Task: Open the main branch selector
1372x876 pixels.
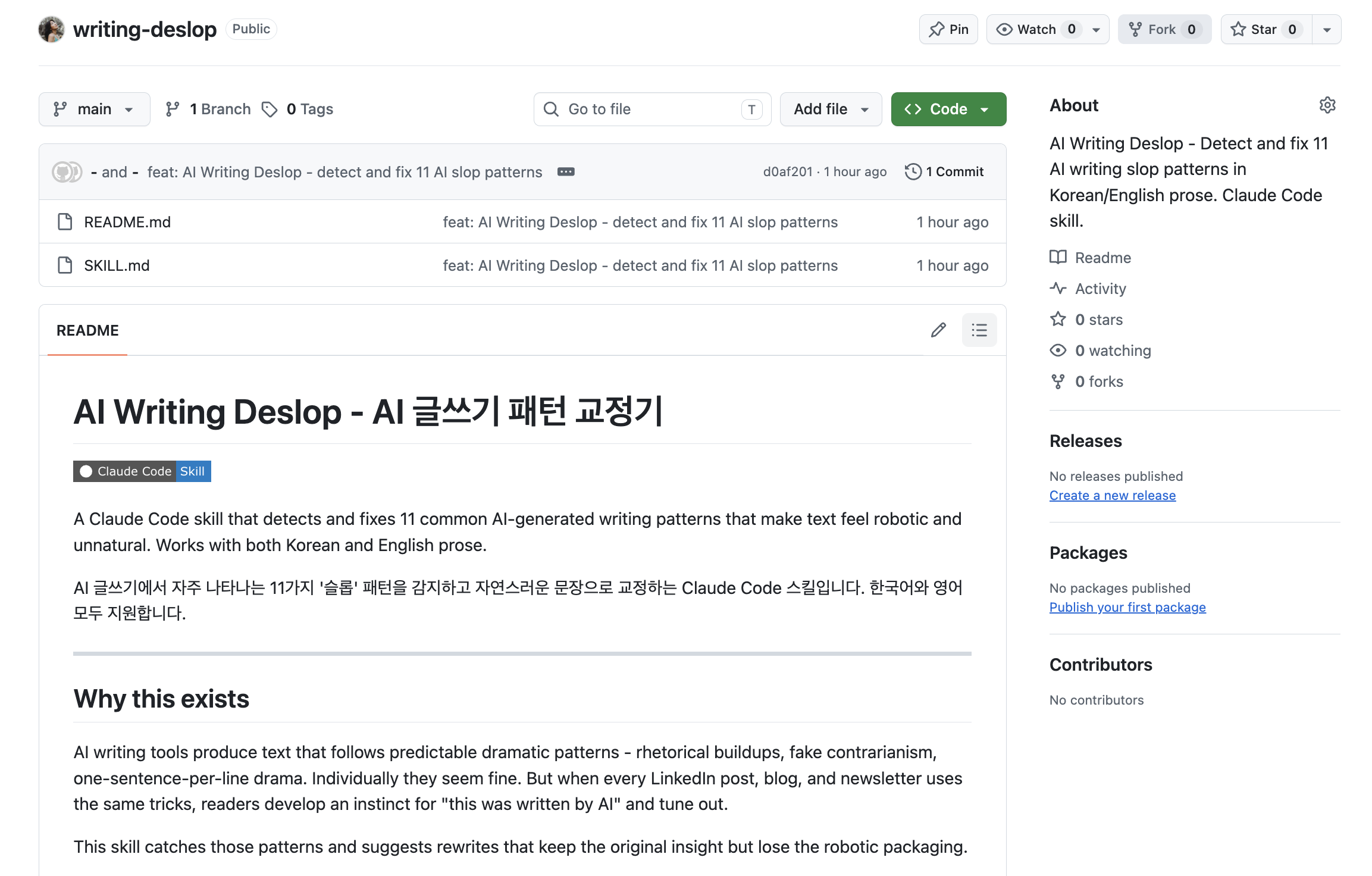Action: click(x=94, y=109)
